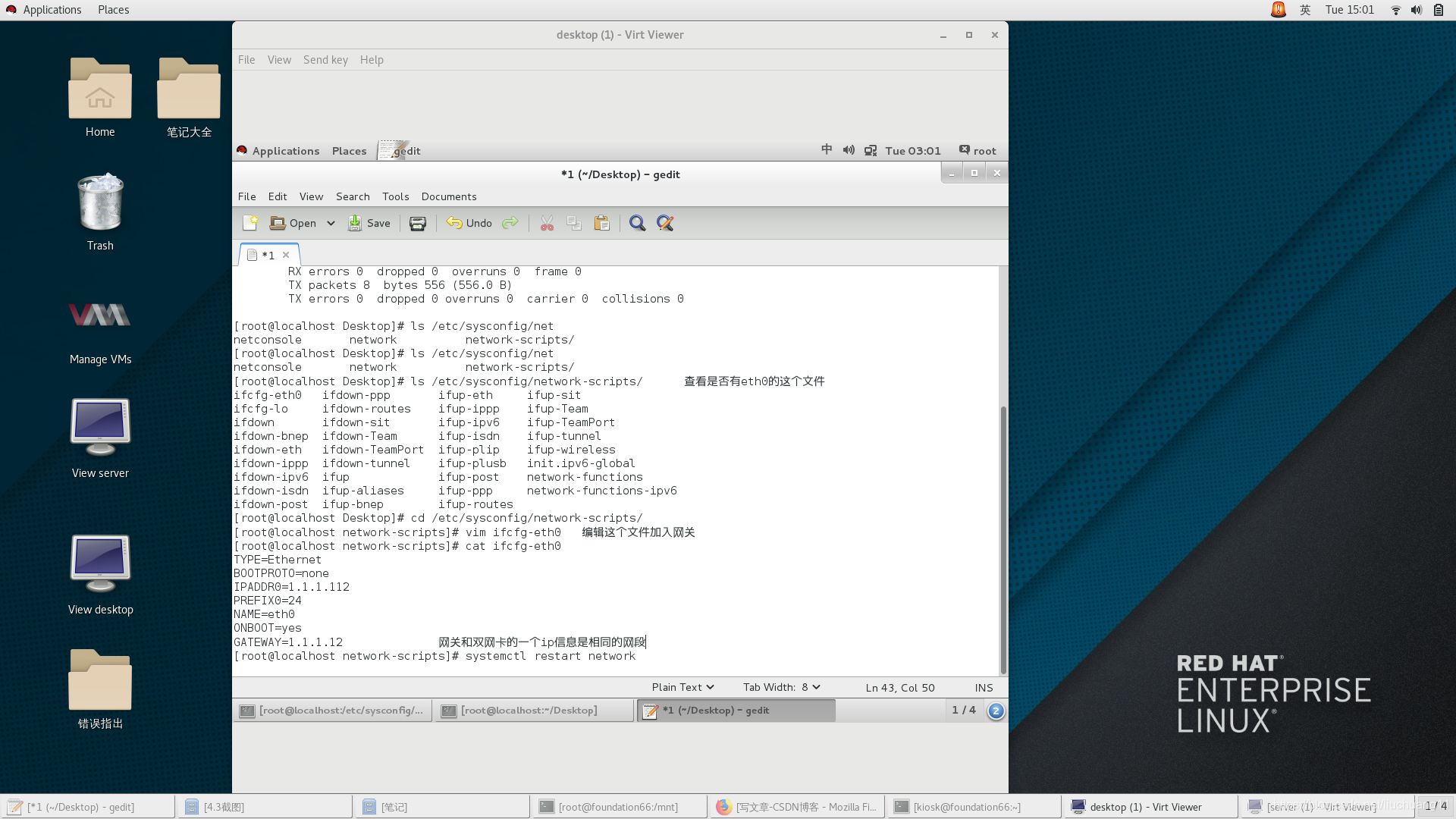Open Plain Text language dropdown
1456x819 pixels.
coord(682,687)
